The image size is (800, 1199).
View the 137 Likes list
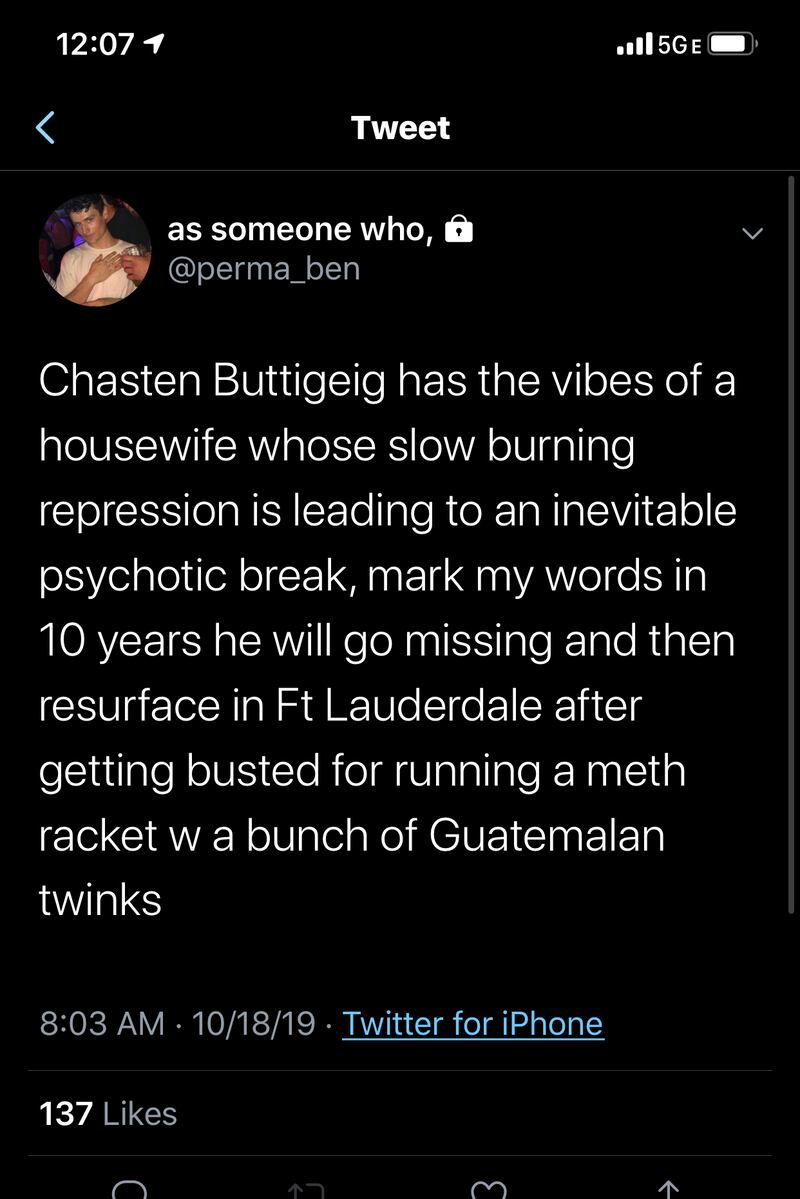[108, 1113]
